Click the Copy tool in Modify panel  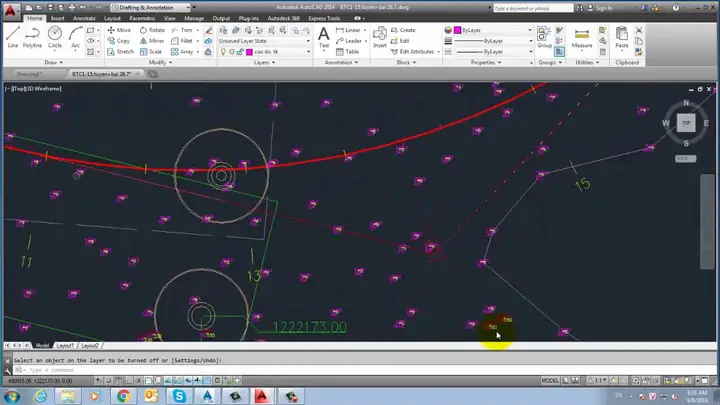click(119, 41)
